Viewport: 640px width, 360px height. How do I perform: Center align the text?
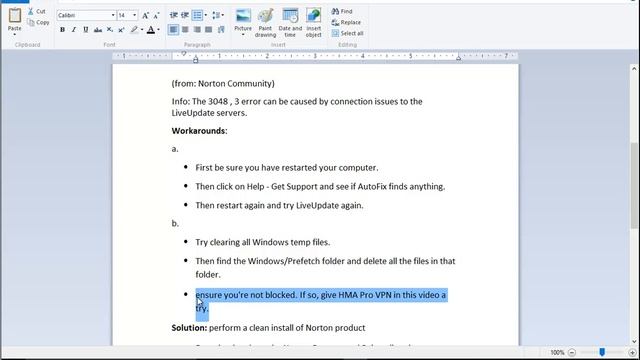pyautogui.click(x=185, y=29)
